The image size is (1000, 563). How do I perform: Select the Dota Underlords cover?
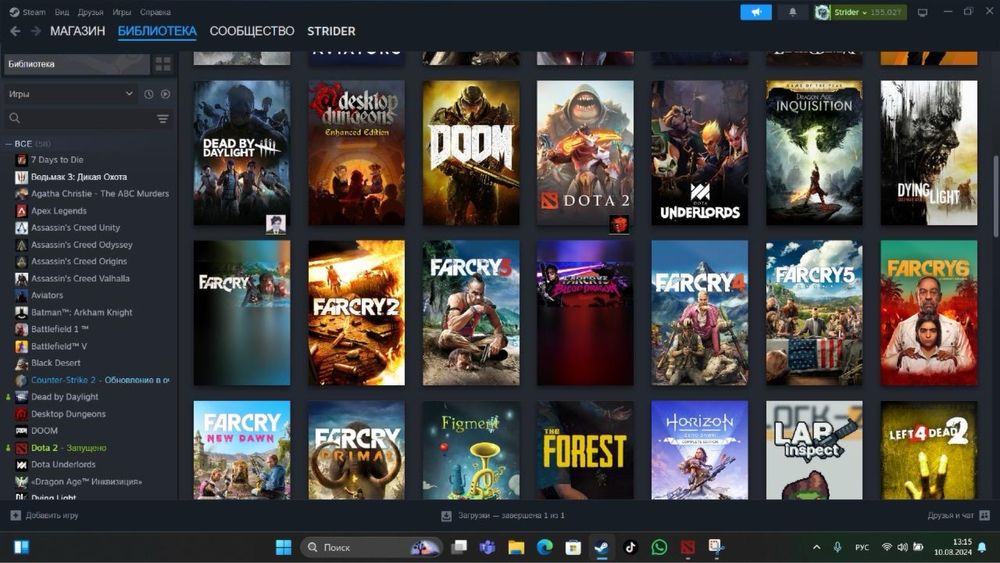[x=700, y=152]
